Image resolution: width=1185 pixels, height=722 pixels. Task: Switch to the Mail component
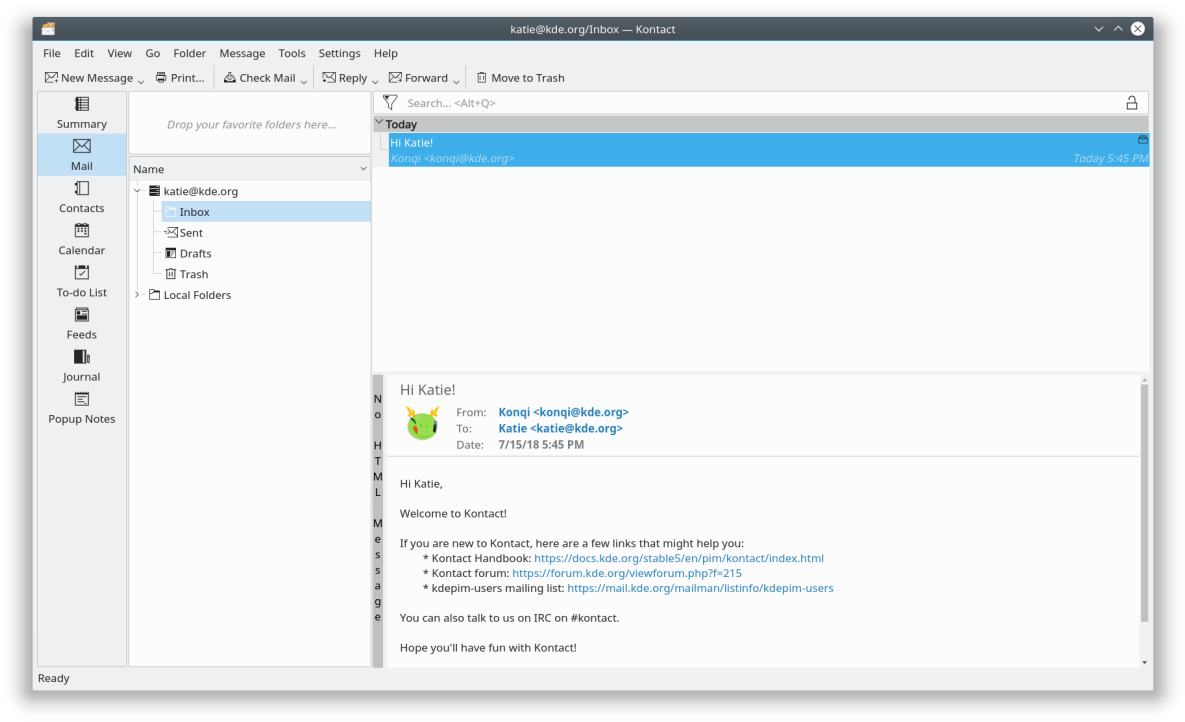(82, 155)
